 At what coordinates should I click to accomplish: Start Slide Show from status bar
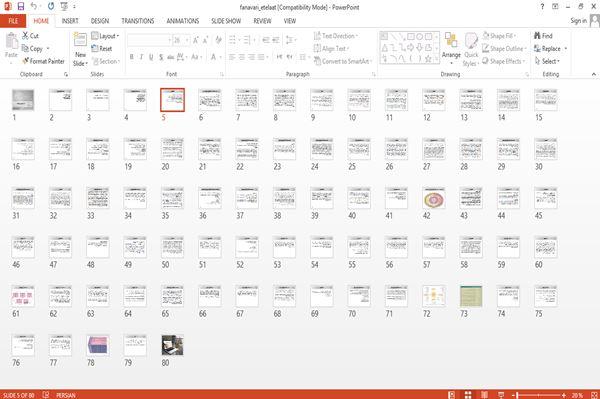pyautogui.click(x=501, y=395)
